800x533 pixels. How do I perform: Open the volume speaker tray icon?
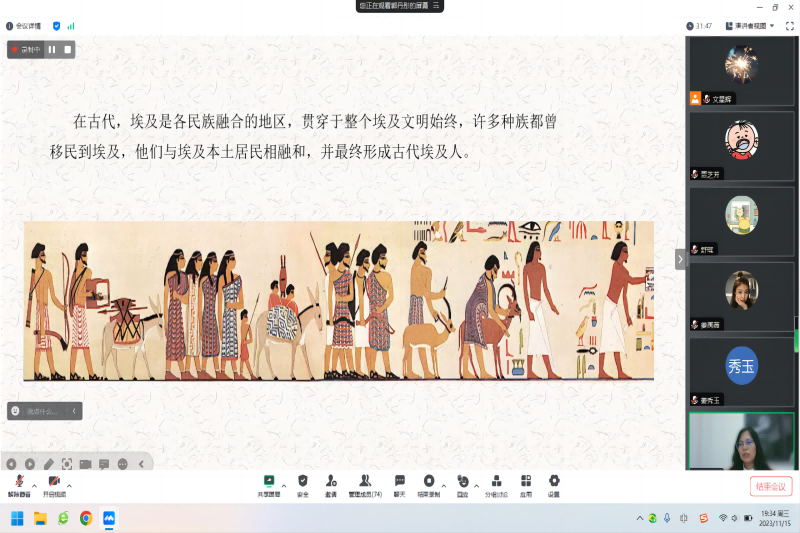pyautogui.click(x=735, y=518)
